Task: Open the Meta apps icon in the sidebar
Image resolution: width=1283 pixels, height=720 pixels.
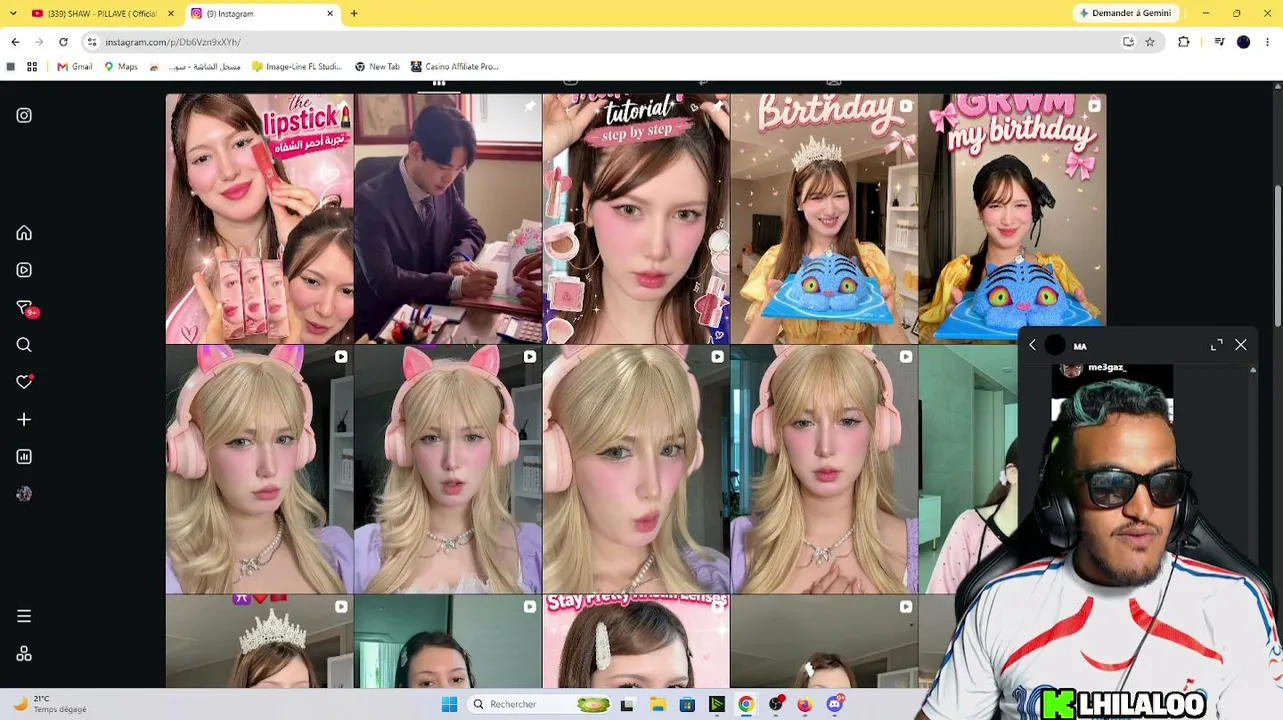Action: click(x=24, y=654)
